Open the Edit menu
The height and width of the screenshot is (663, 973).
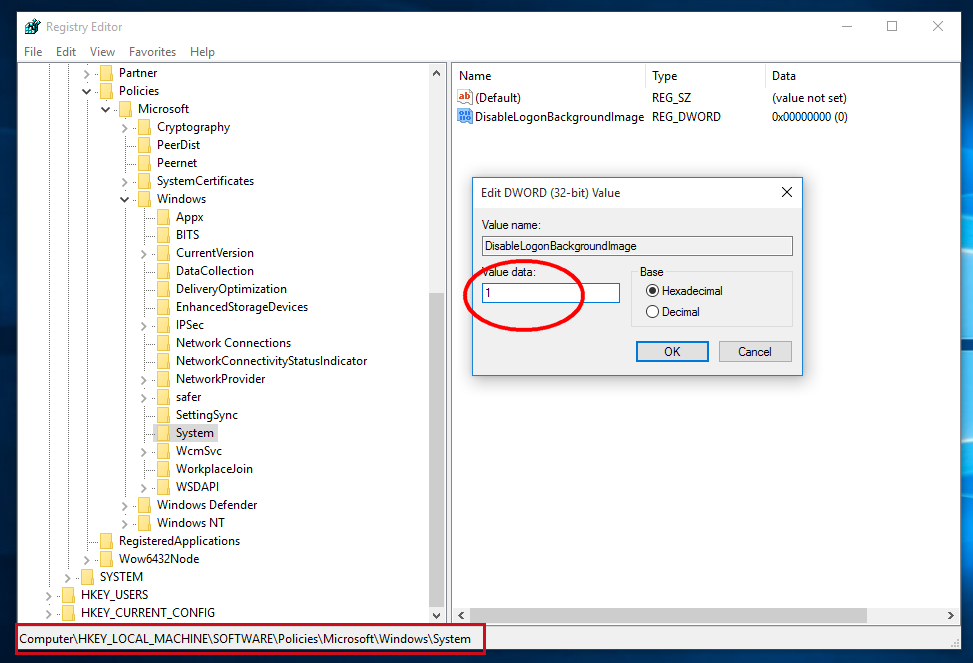click(x=66, y=52)
